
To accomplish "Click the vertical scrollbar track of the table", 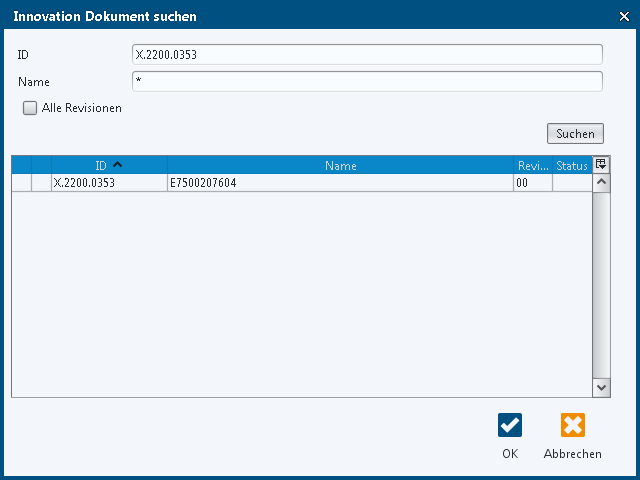I will (x=601, y=285).
